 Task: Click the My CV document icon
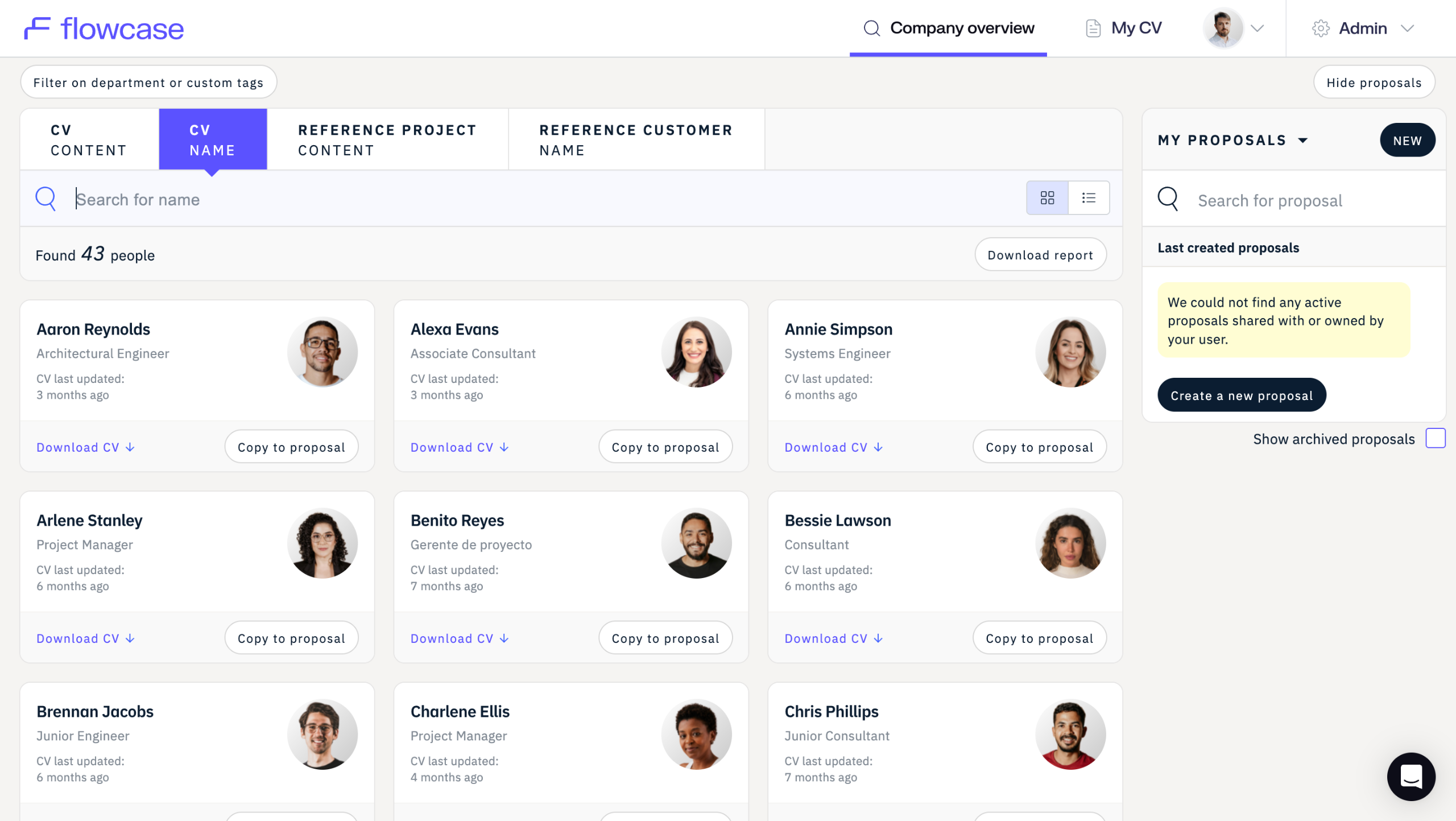1093,28
